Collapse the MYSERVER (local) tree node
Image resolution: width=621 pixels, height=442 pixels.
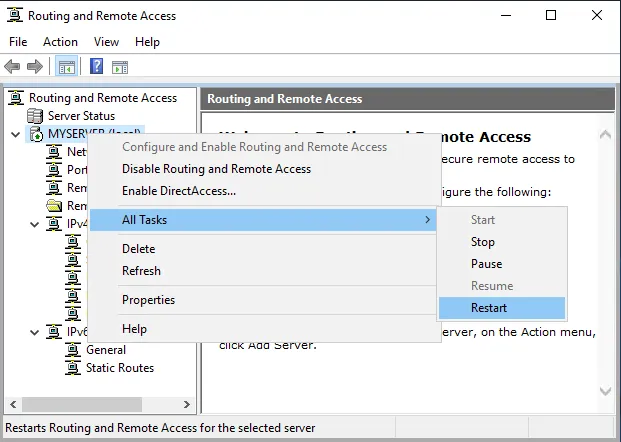15,134
